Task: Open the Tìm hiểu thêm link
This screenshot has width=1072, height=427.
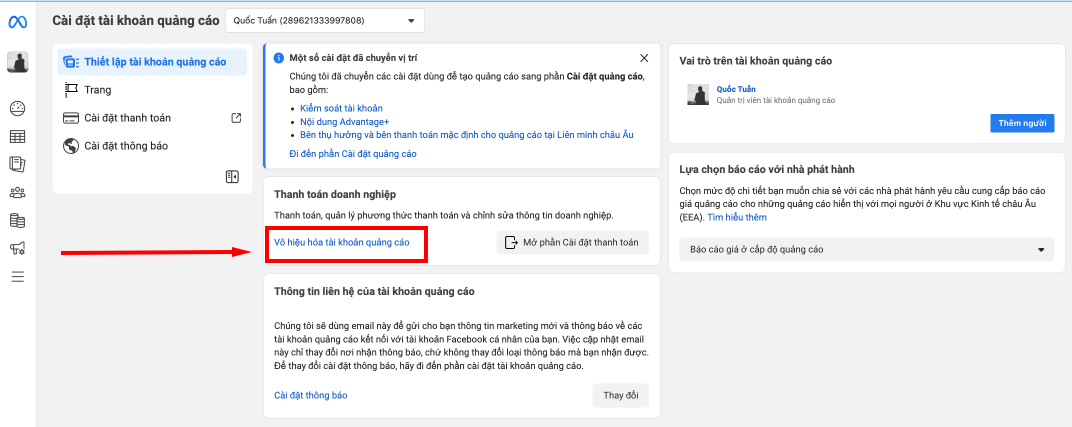Action: pos(737,217)
